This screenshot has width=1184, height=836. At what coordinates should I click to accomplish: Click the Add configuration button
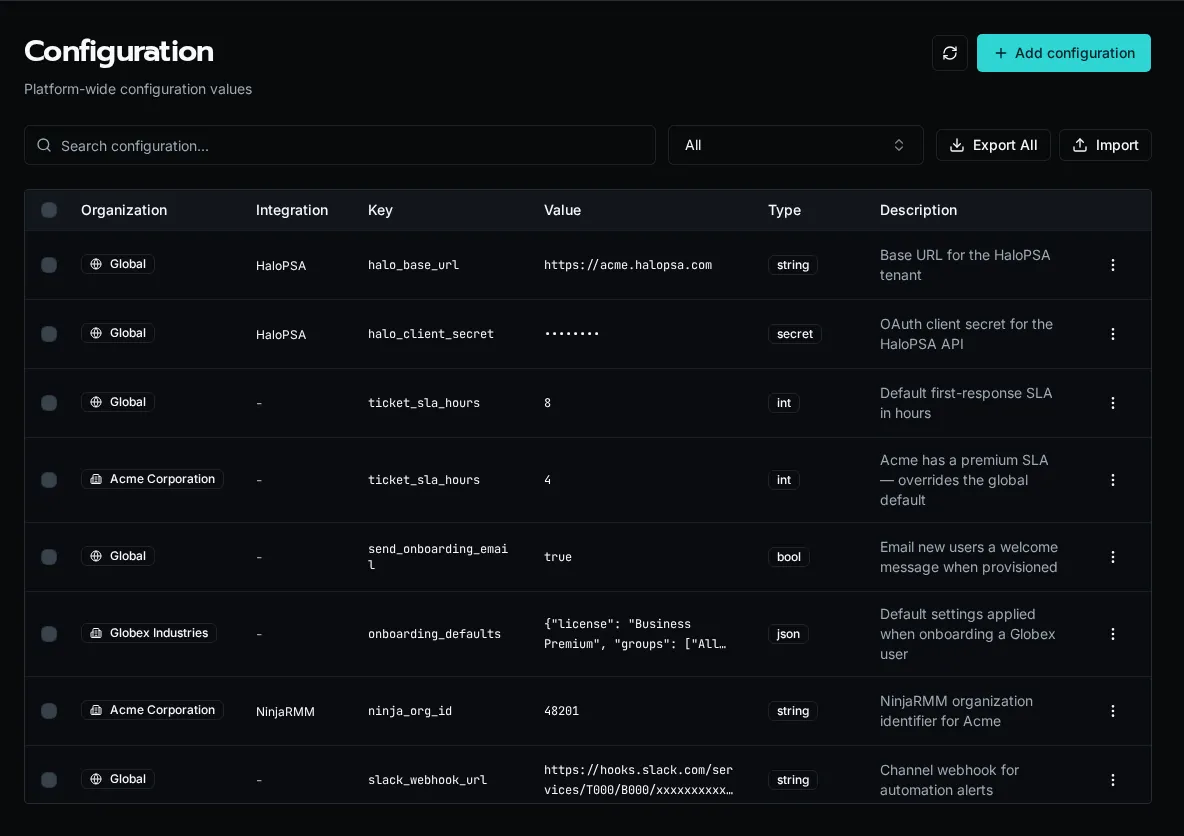(x=1063, y=53)
